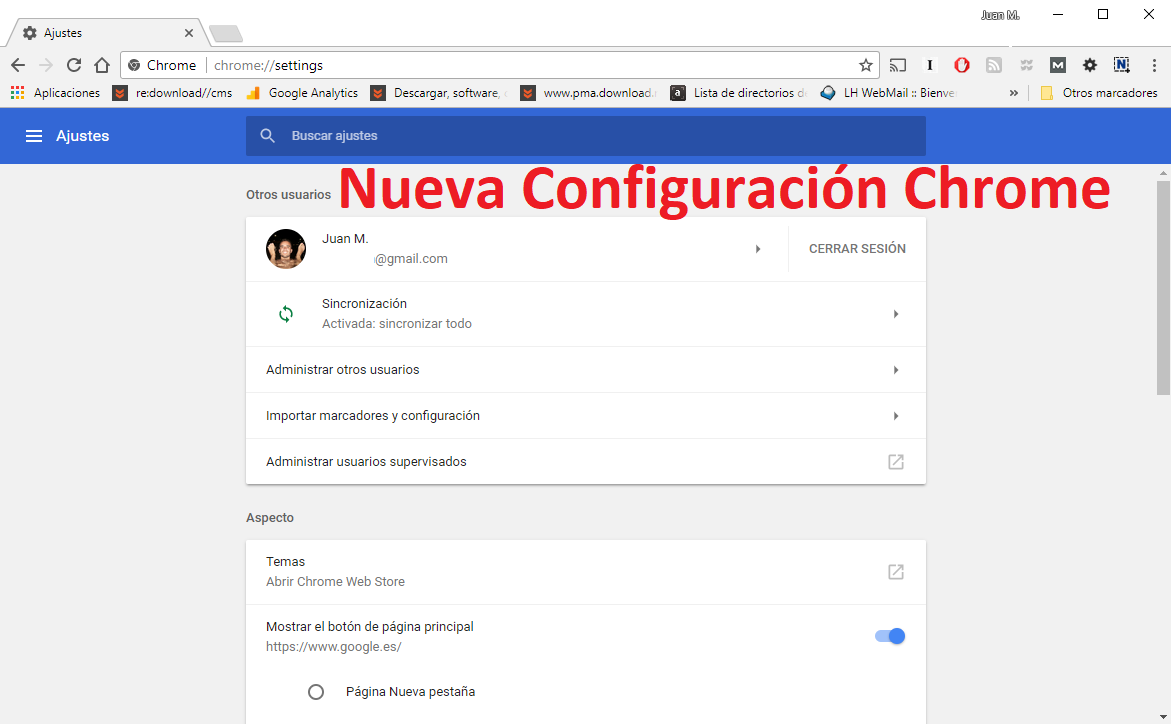
Task: Click the page vertical scrollbar thumb
Action: coord(1163,288)
